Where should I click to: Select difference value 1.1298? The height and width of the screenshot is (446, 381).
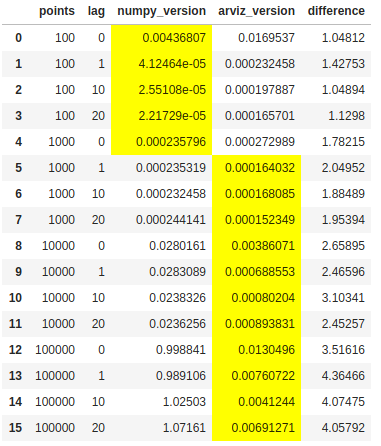pyautogui.click(x=336, y=116)
